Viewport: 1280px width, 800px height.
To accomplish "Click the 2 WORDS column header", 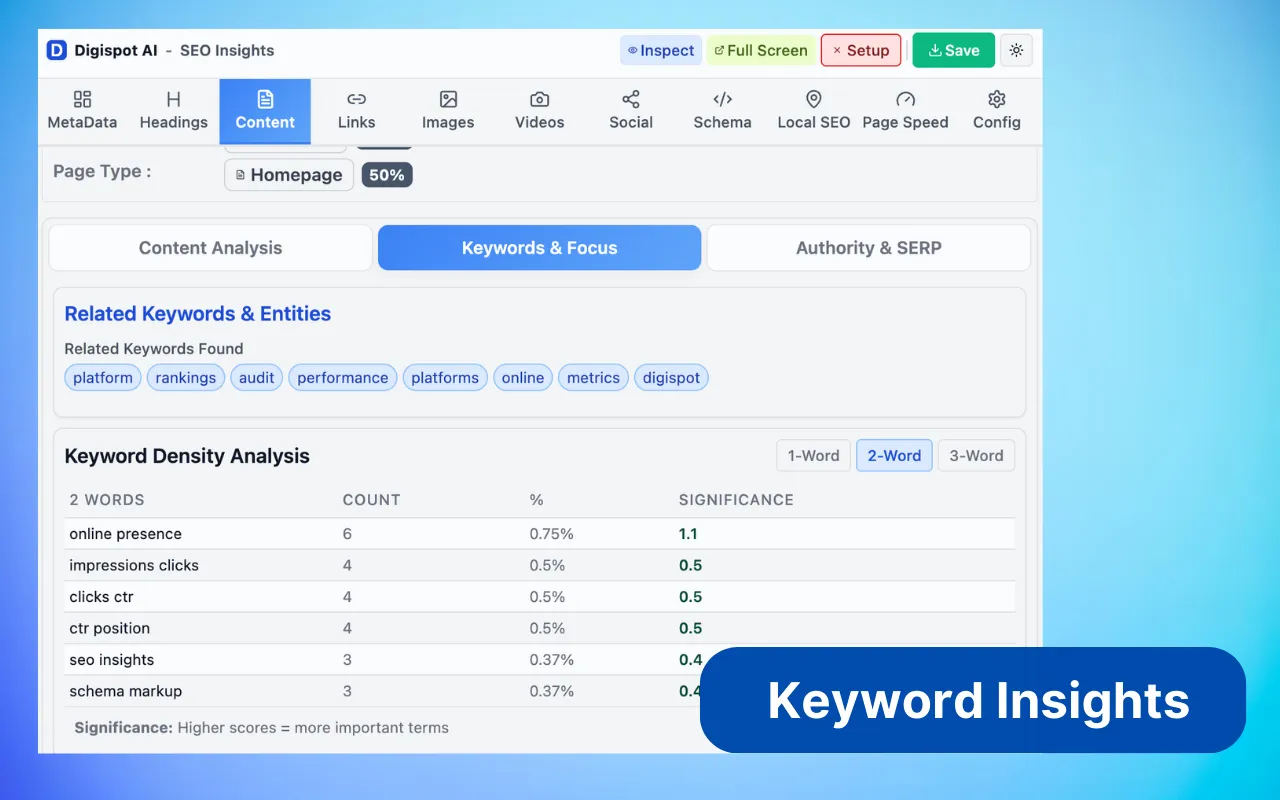I will (107, 500).
